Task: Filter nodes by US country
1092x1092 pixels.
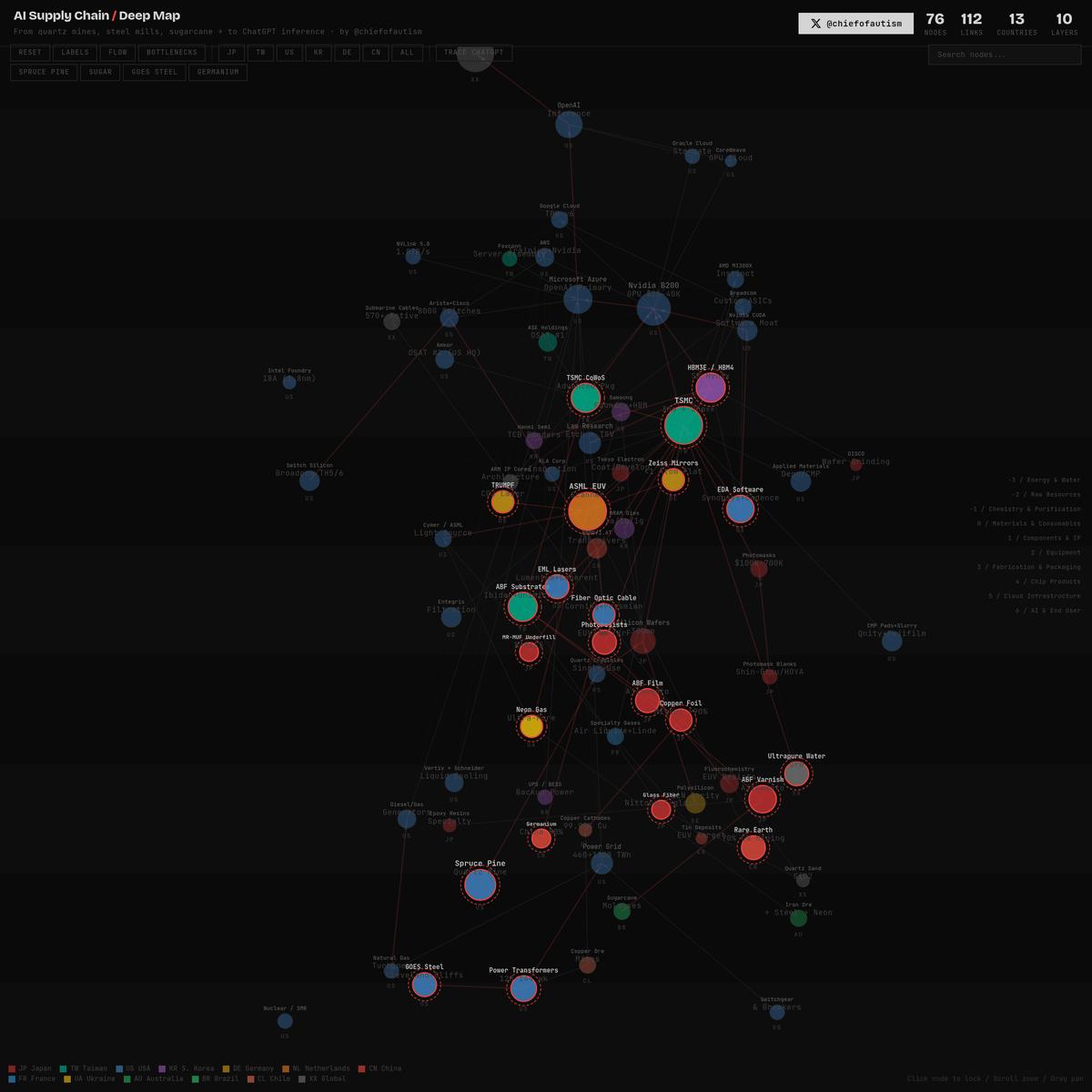Action: click(x=289, y=53)
